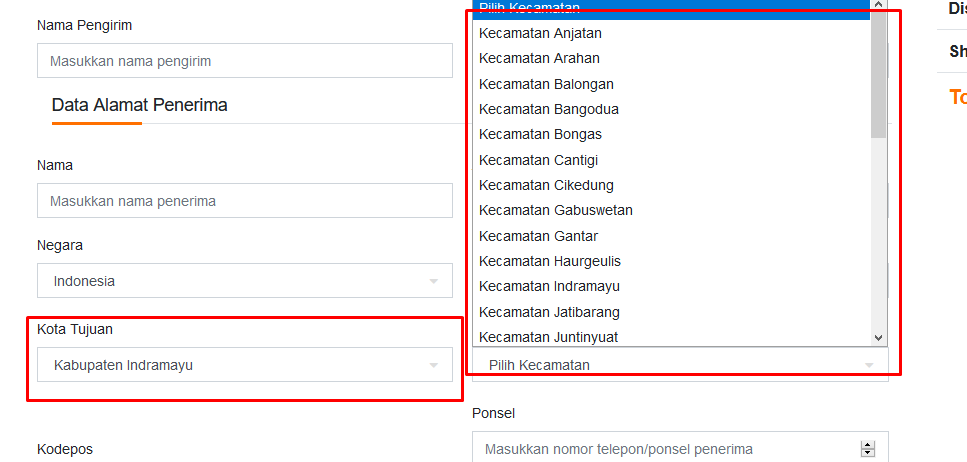Pick Kecamatan Gabuswetan from list
This screenshot has height=462, width=967.
click(x=555, y=210)
